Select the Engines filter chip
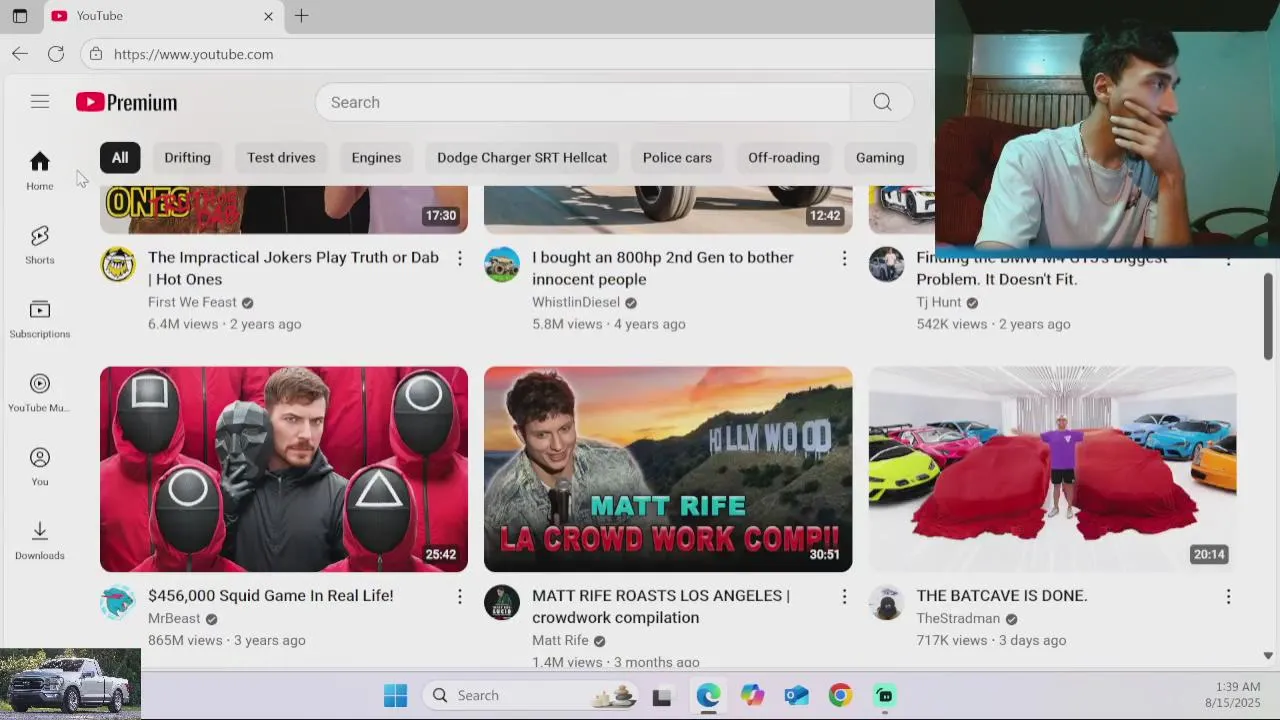The image size is (1280, 720). point(376,157)
